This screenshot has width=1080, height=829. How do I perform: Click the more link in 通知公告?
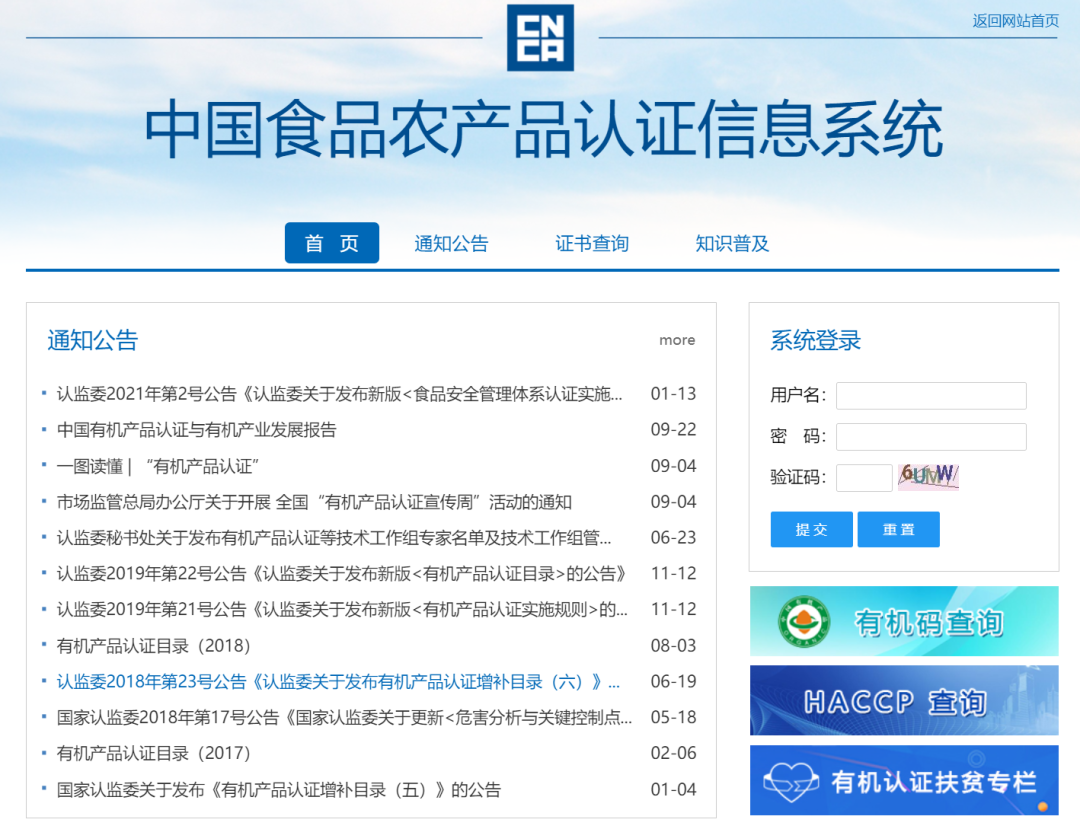click(676, 340)
